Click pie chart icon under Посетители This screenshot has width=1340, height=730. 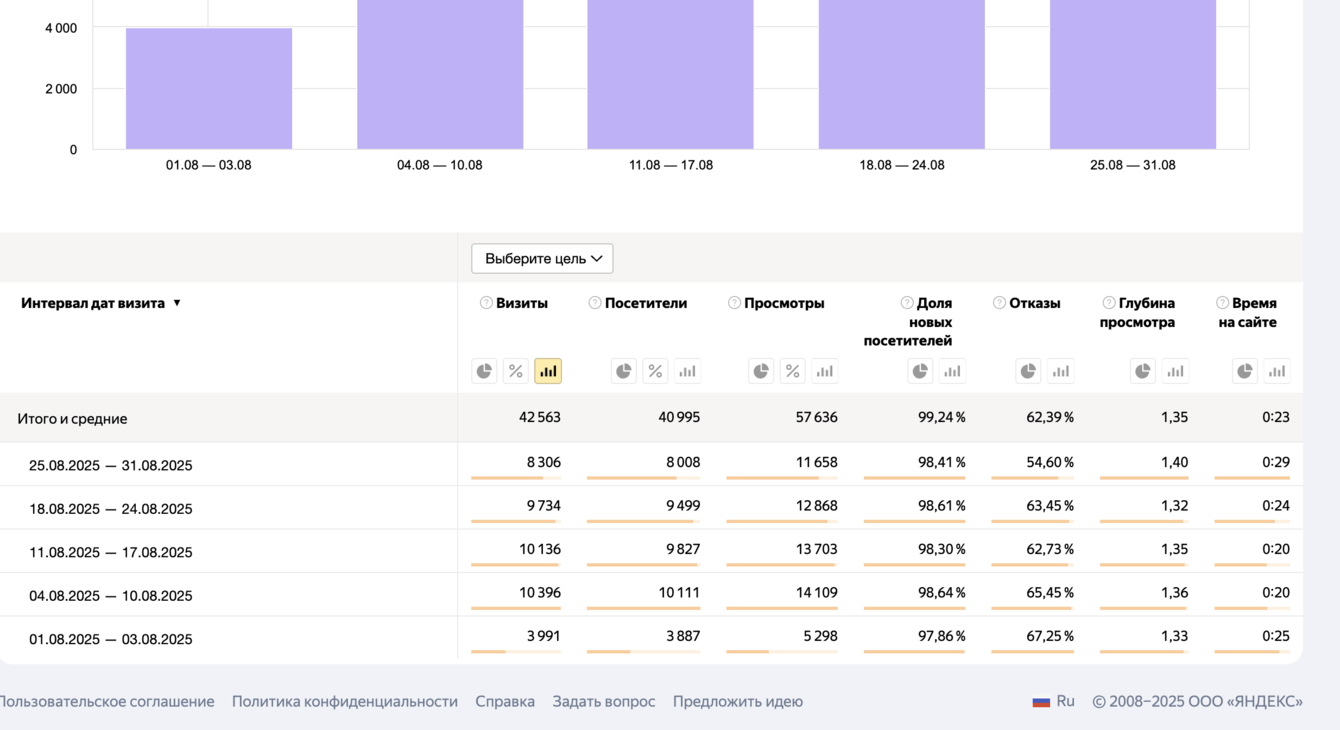[624, 371]
